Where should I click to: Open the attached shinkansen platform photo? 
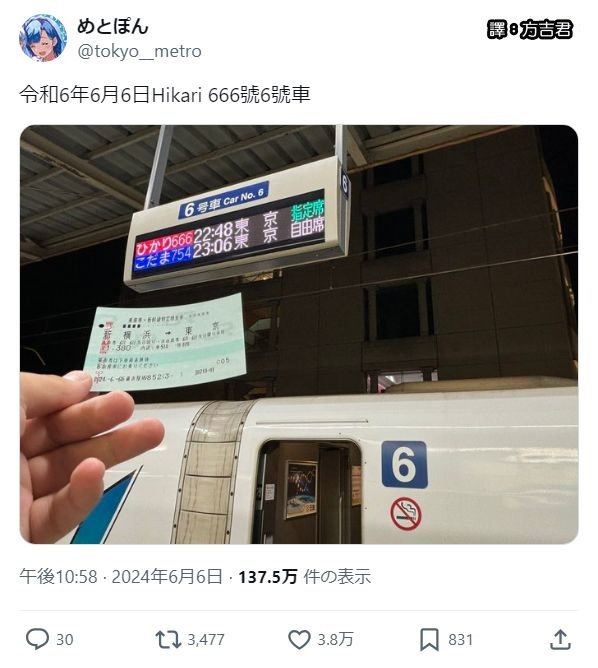coord(299,334)
